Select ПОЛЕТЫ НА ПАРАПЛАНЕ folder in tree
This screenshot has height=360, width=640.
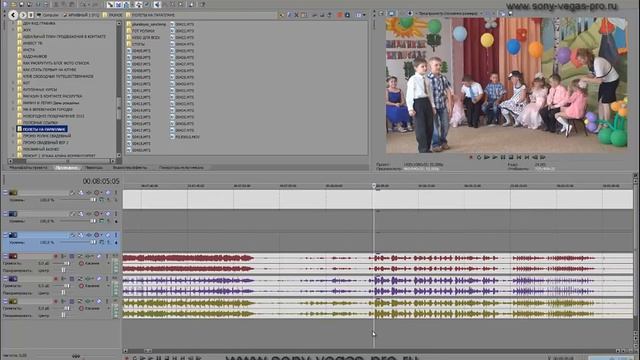pyautogui.click(x=42, y=129)
